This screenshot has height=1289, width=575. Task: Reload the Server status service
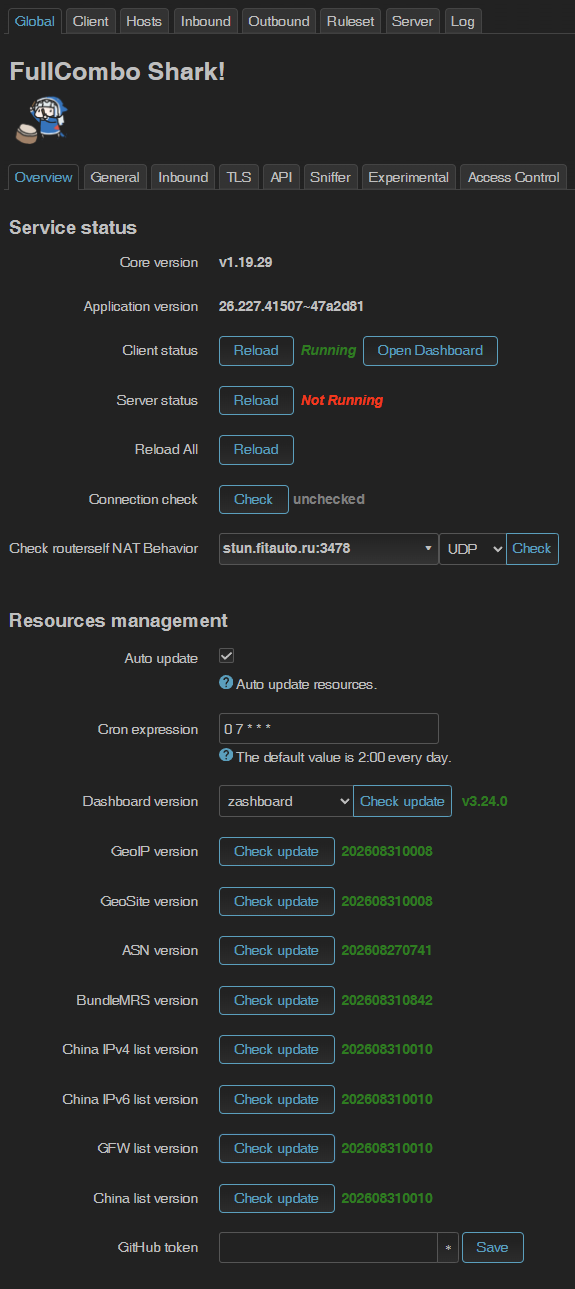(256, 400)
